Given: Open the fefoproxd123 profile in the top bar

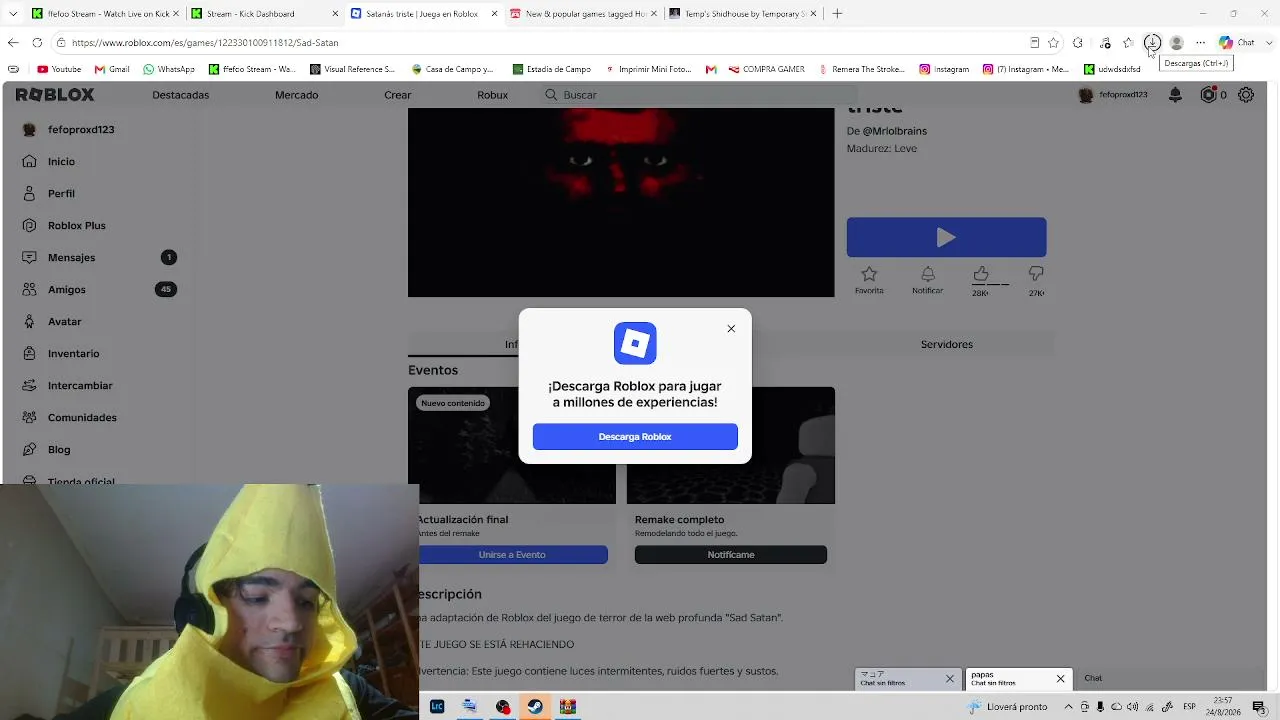Looking at the screenshot, I should pos(1113,95).
